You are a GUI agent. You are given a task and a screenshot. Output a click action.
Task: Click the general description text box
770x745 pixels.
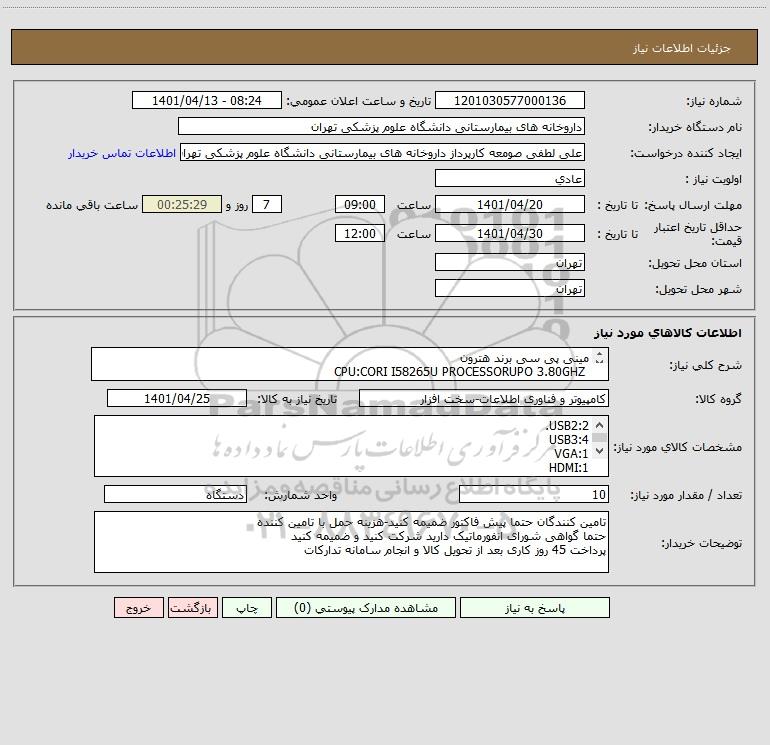(350, 364)
